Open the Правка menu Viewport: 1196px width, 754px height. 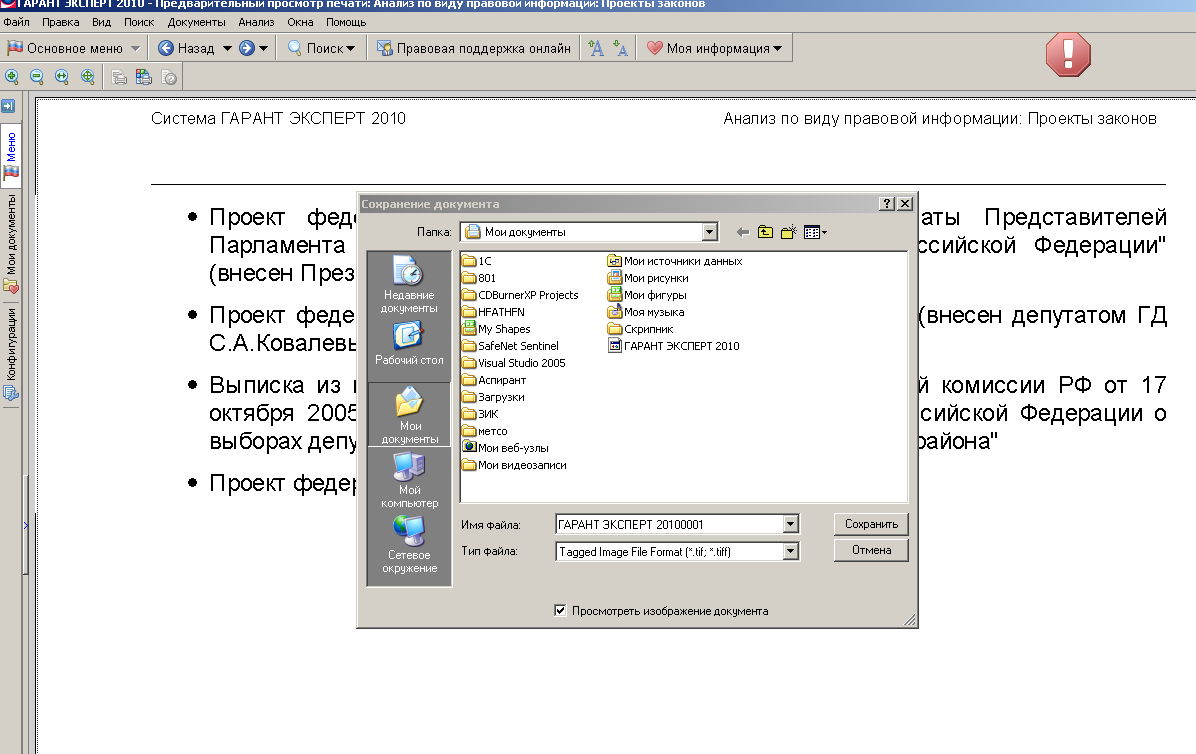[x=60, y=22]
